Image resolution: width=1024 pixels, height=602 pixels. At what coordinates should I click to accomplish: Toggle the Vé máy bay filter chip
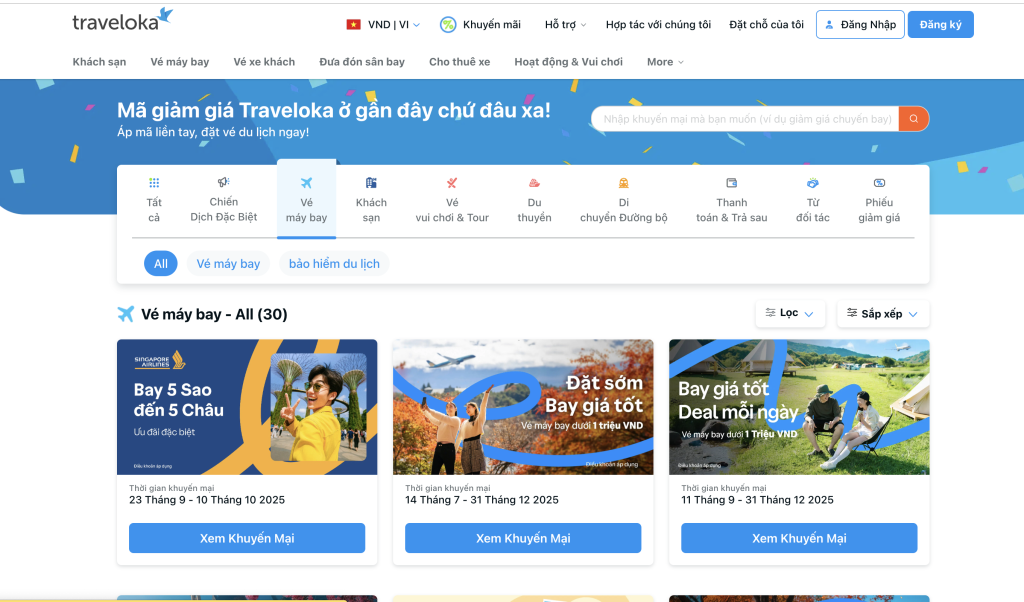pyautogui.click(x=228, y=264)
